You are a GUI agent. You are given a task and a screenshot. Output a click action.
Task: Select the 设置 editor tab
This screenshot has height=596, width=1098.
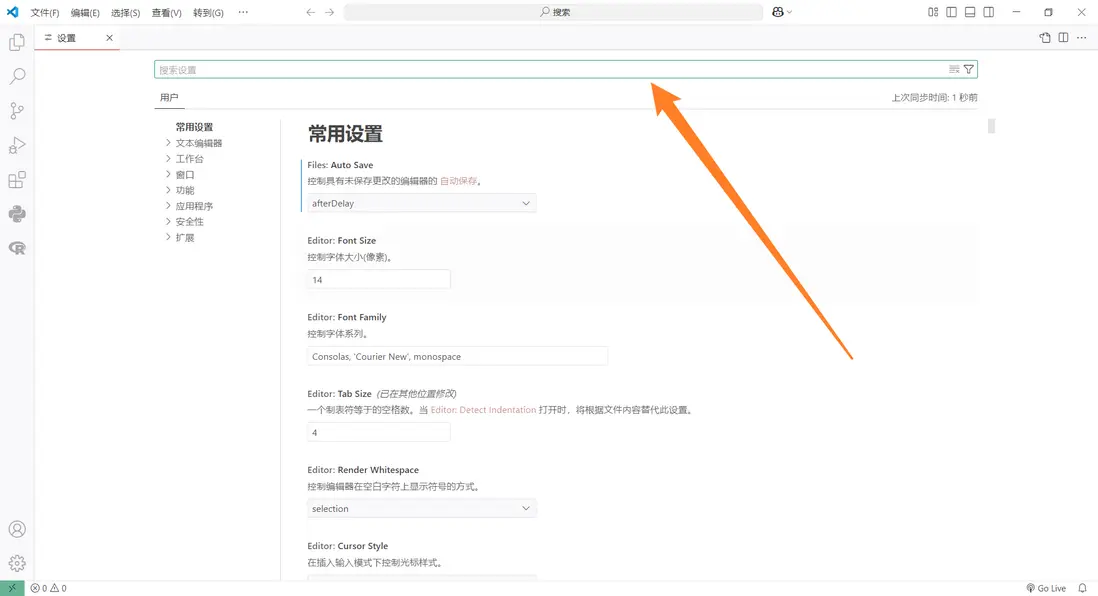point(77,38)
